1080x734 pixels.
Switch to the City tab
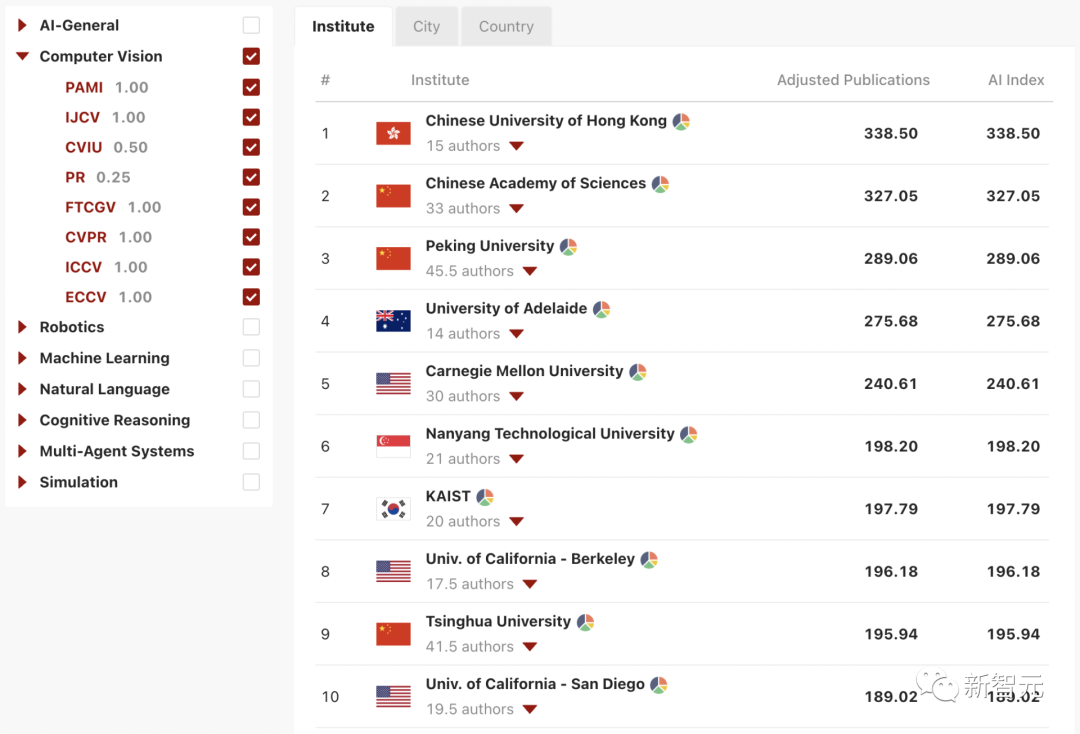coord(426,26)
